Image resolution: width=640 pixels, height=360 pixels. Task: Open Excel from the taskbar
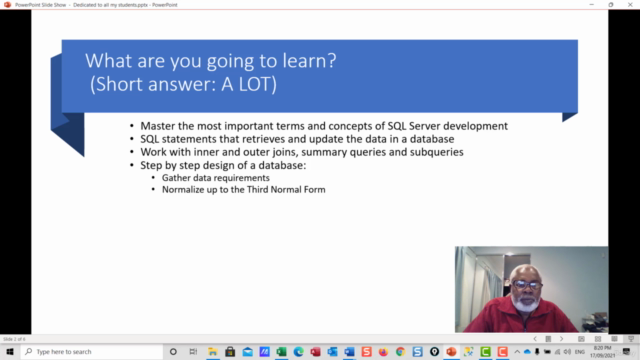pos(281,351)
